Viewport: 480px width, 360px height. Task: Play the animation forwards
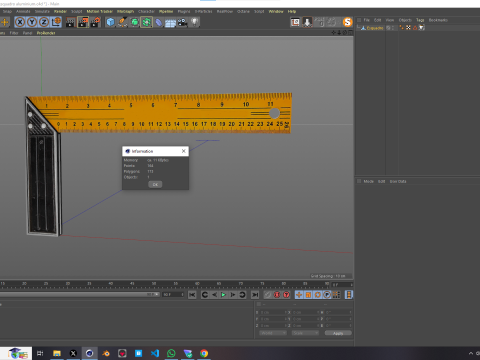point(224,295)
